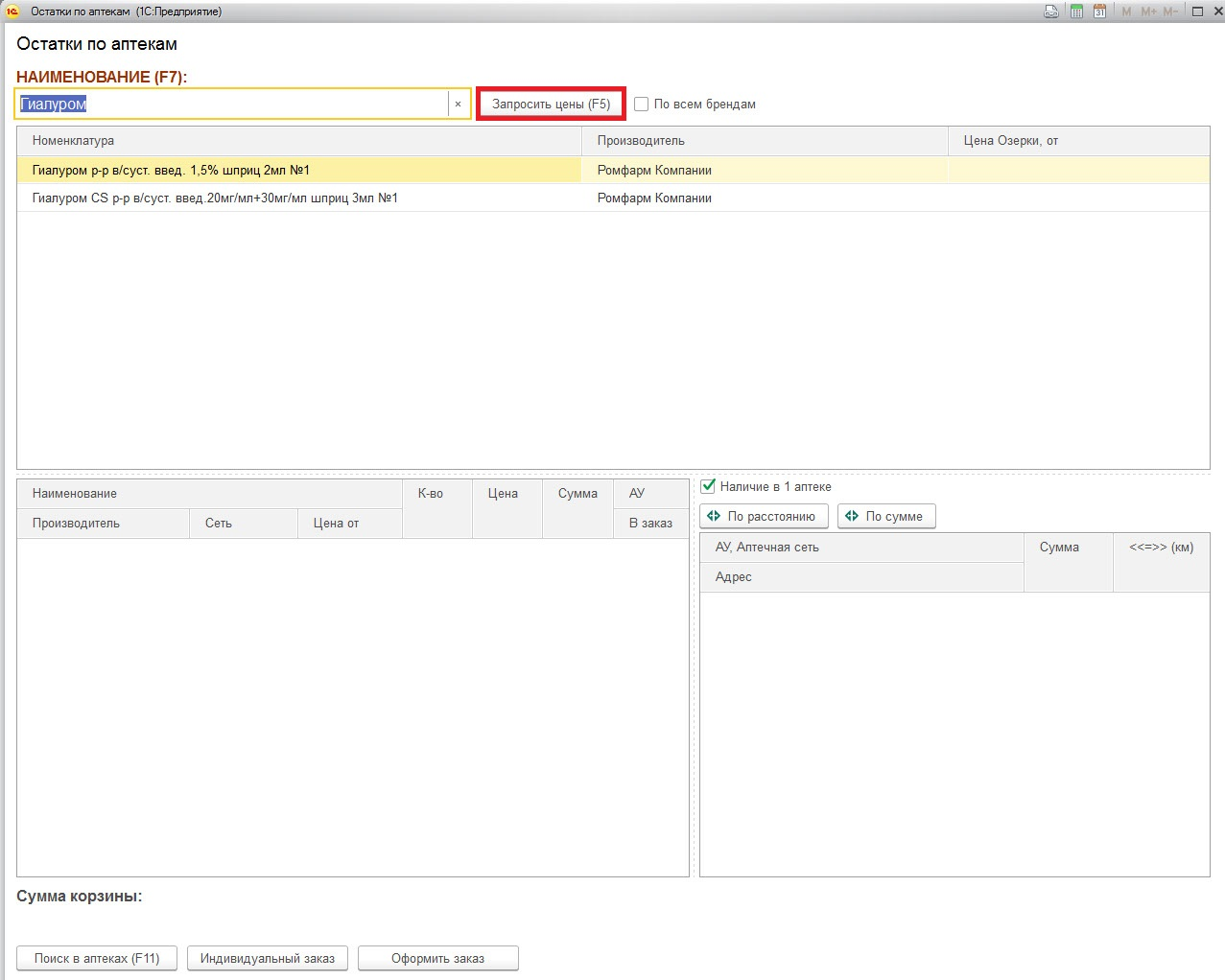Open the calculator icon in title bar
Screen dimensions: 1225x980
click(x=1076, y=12)
